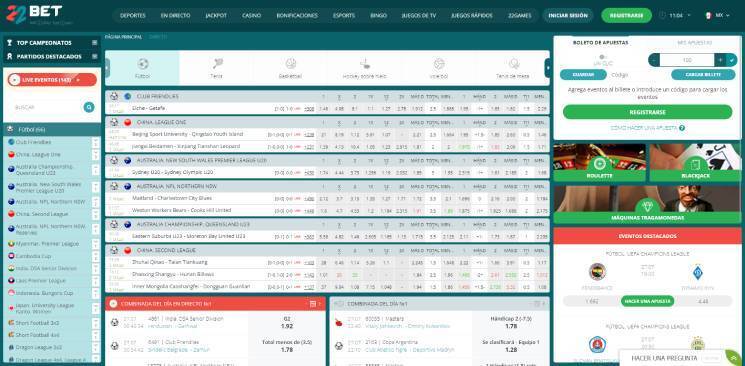
Task: Select the Tenis sport icon
Action: (x=218, y=64)
